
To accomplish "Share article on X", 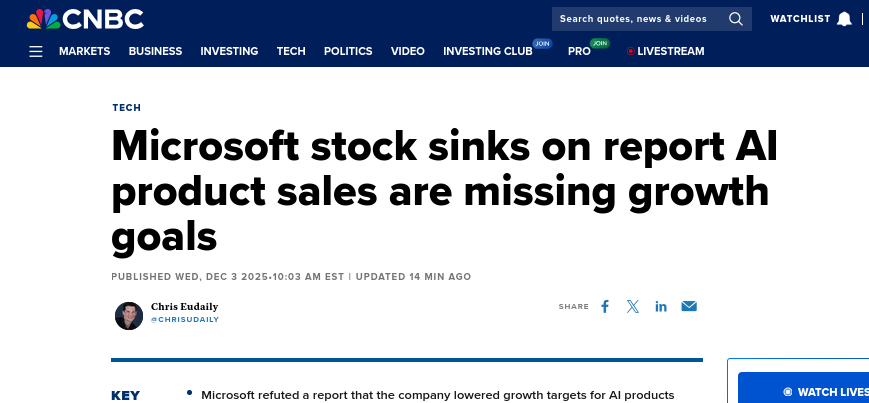I will click(x=633, y=306).
